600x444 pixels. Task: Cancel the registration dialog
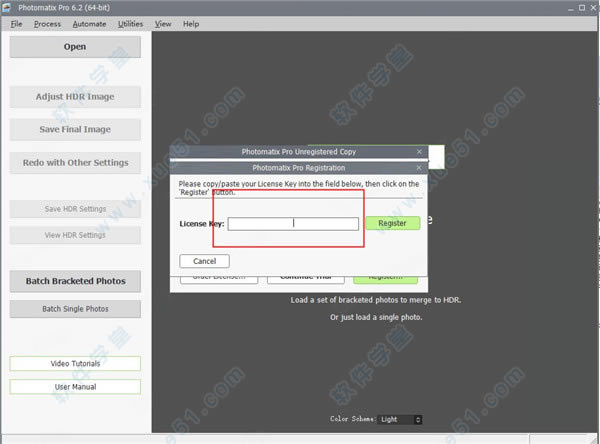(x=204, y=261)
